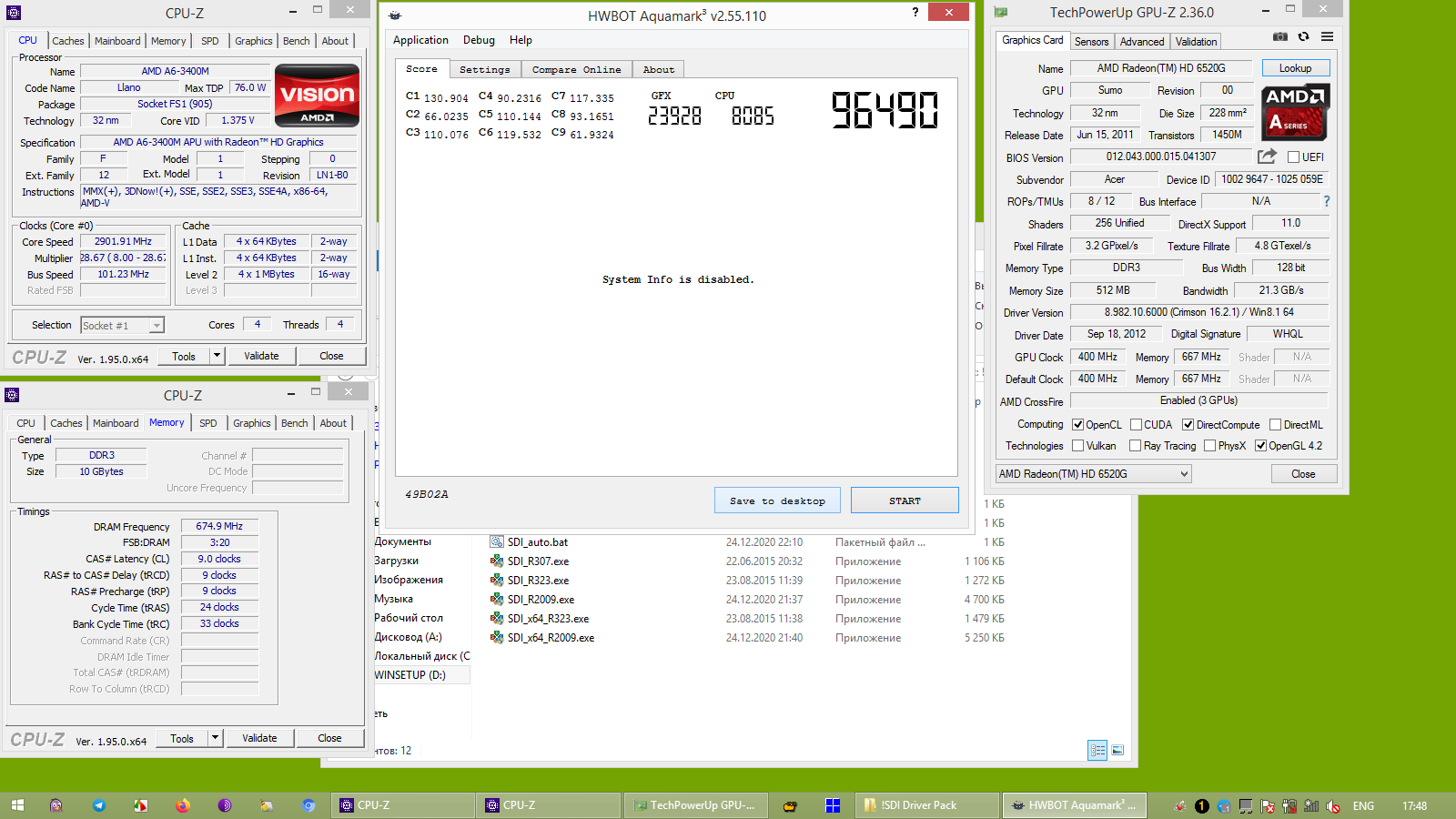Toggle the Ray Tracing checkbox
The width and height of the screenshot is (1456, 819).
(1135, 446)
